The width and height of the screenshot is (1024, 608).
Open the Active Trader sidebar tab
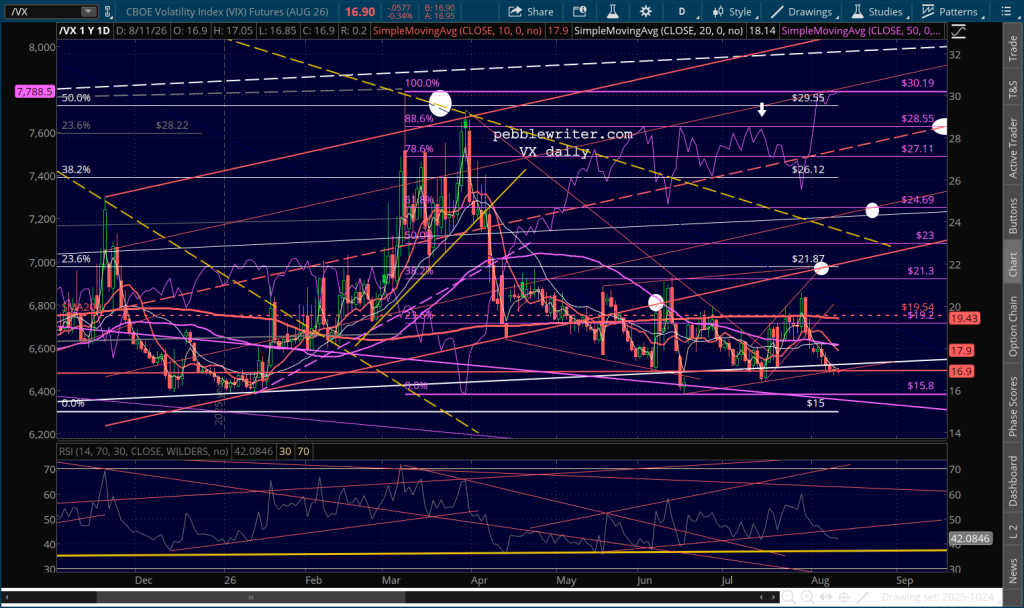point(1013,148)
